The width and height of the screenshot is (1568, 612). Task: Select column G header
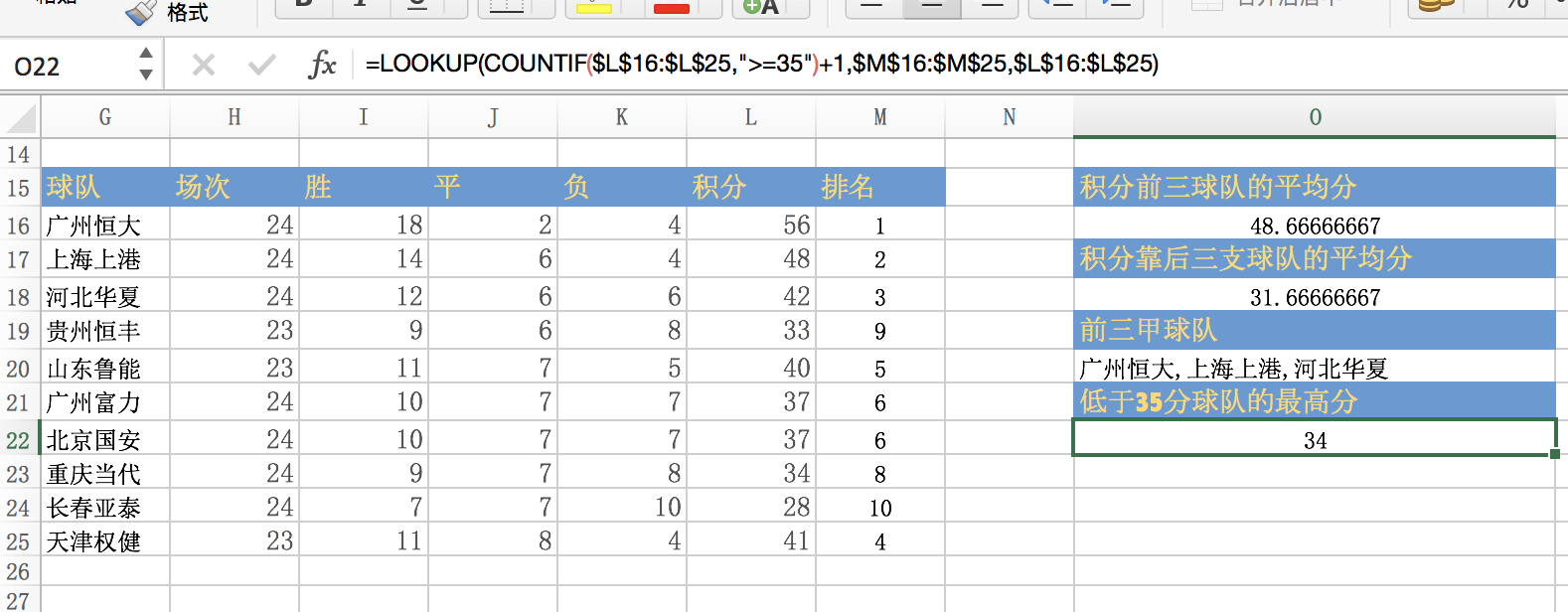click(105, 117)
